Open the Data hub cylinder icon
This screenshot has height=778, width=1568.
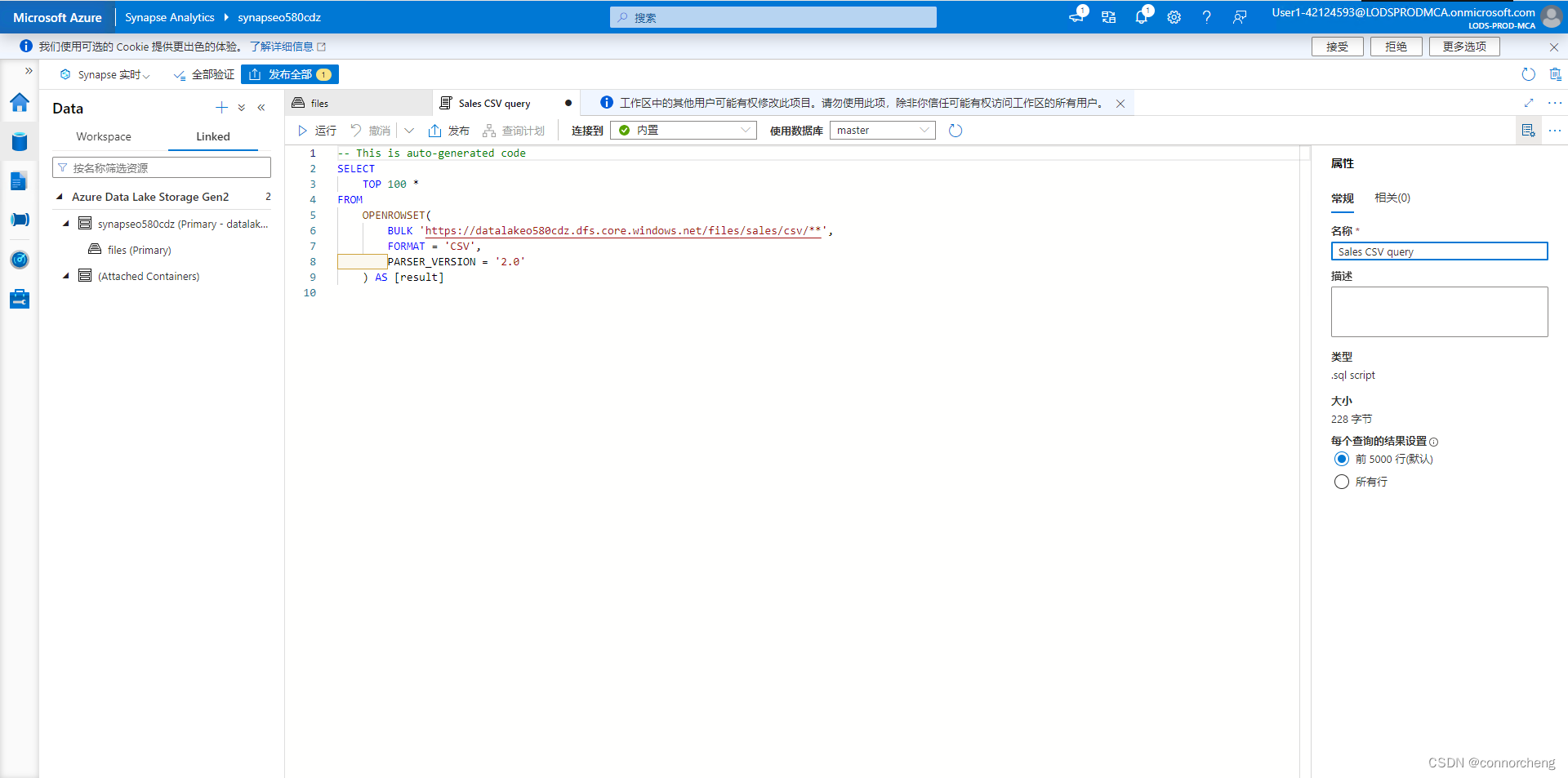pos(20,141)
